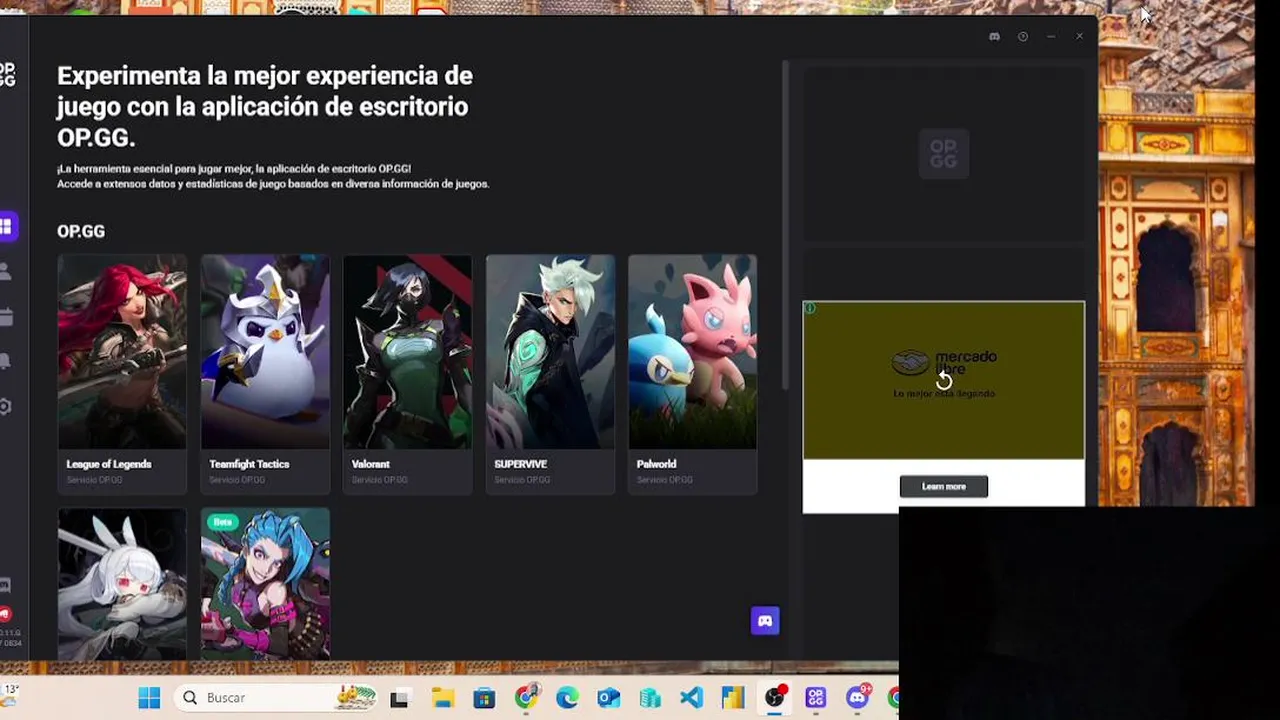
Task: Click the Learn more ad button
Action: coord(944,486)
